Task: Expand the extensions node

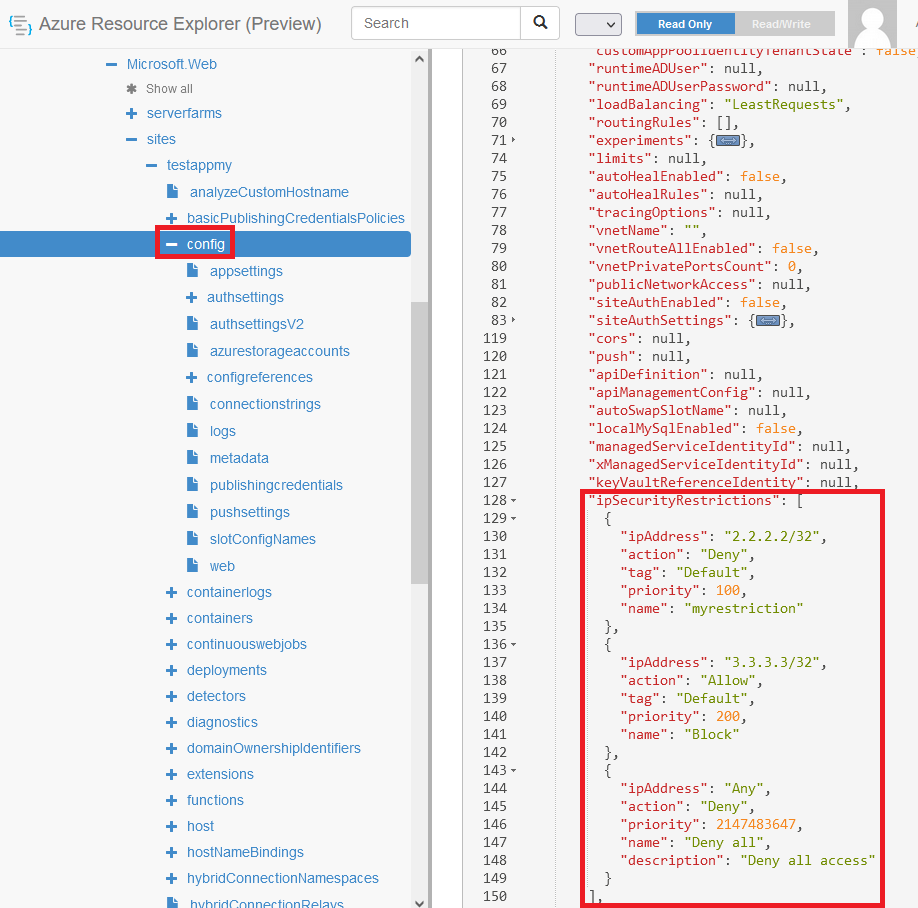Action: (x=172, y=775)
